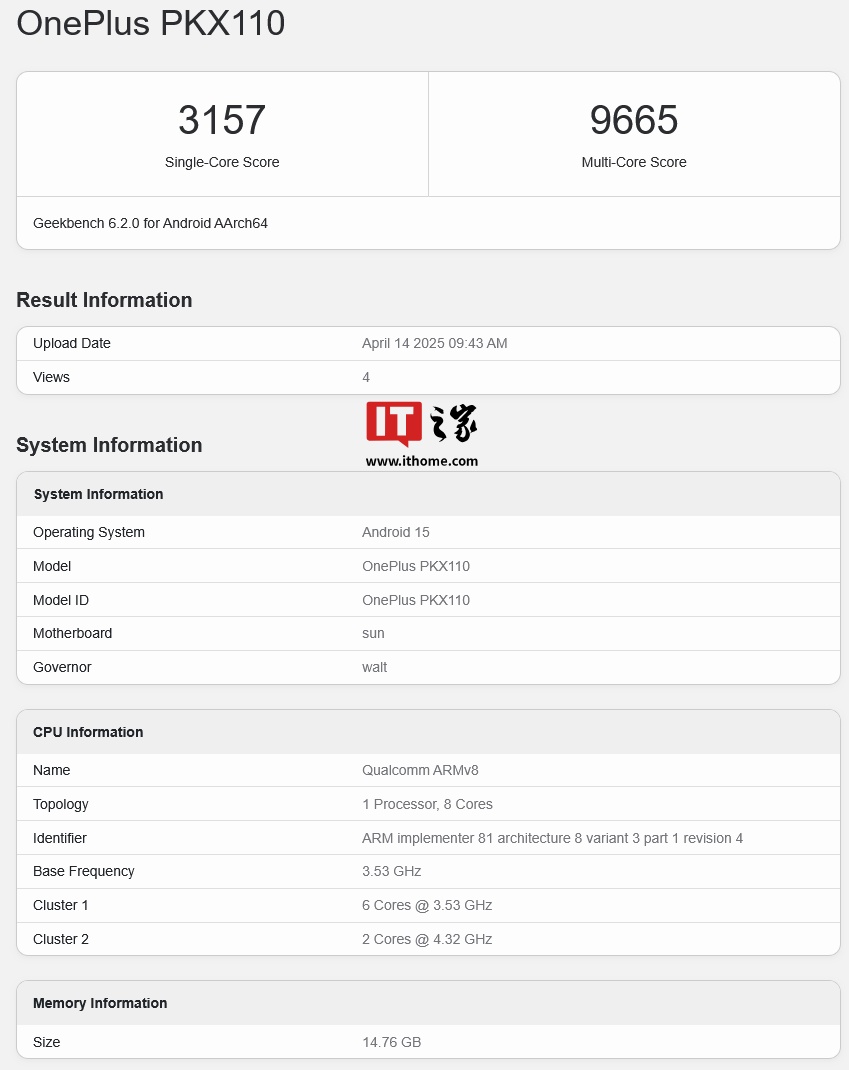Click the ARM implementer identifier value
849x1070 pixels.
click(x=552, y=838)
